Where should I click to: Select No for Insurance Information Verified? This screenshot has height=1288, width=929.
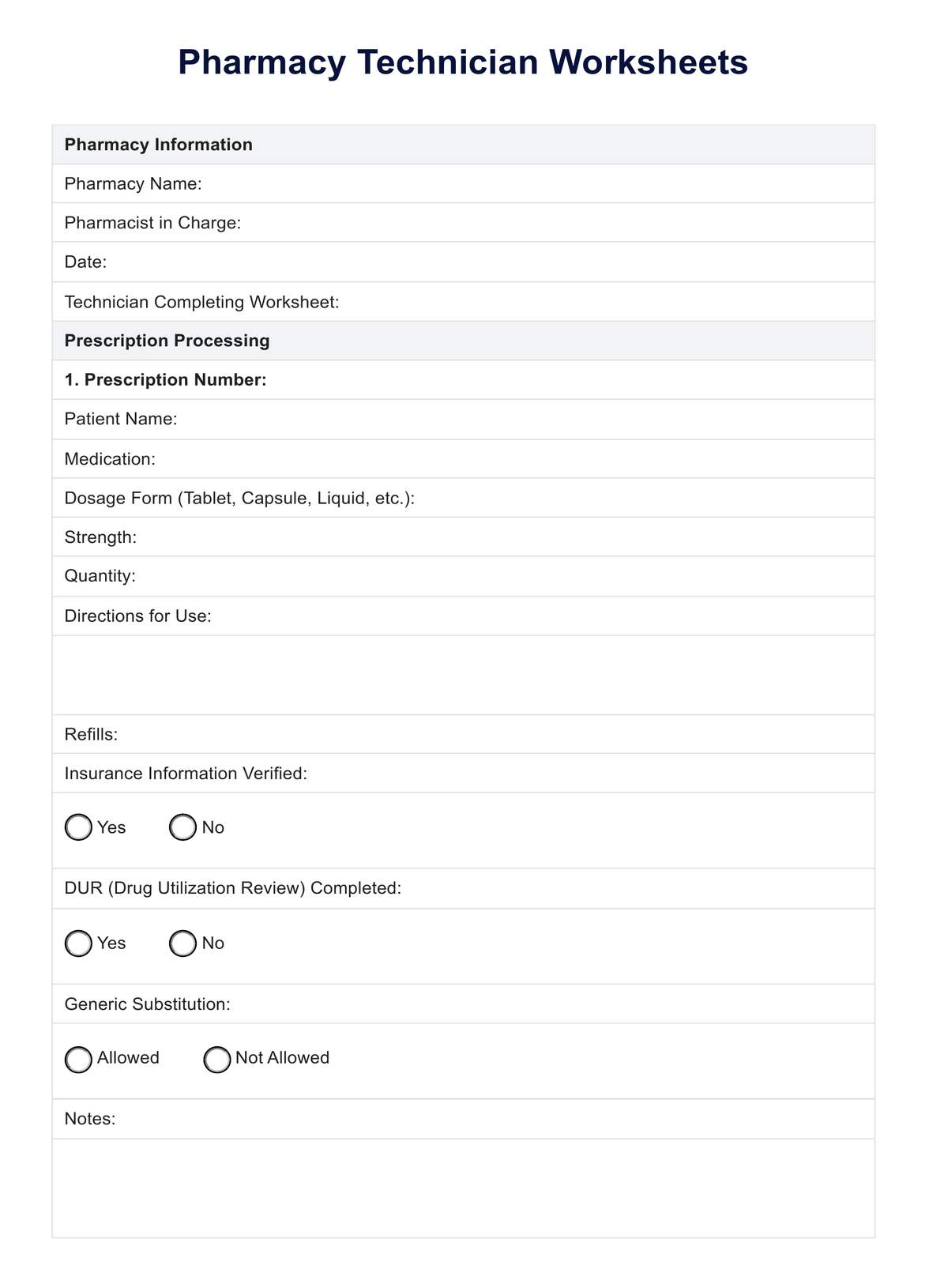[x=182, y=827]
